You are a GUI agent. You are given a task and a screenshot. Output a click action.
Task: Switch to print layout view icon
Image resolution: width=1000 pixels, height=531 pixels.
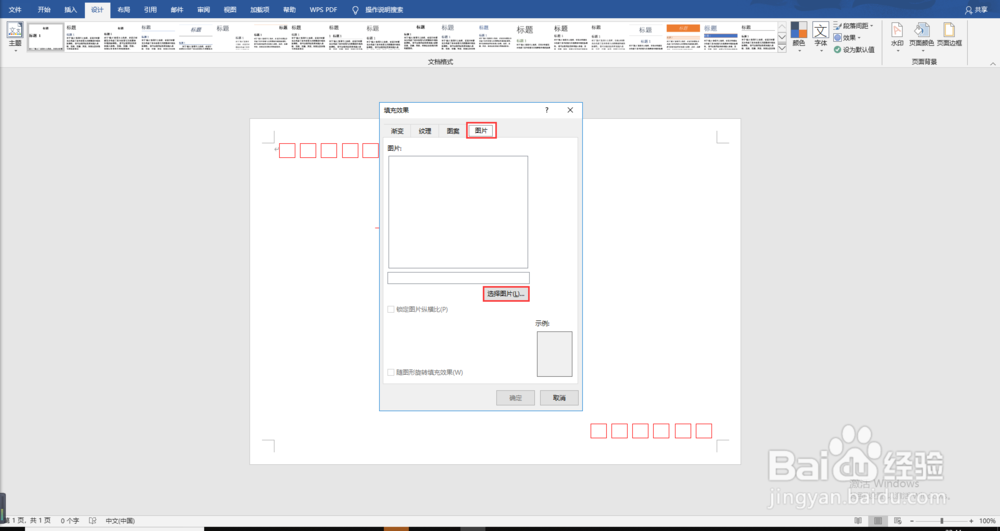pos(878,521)
